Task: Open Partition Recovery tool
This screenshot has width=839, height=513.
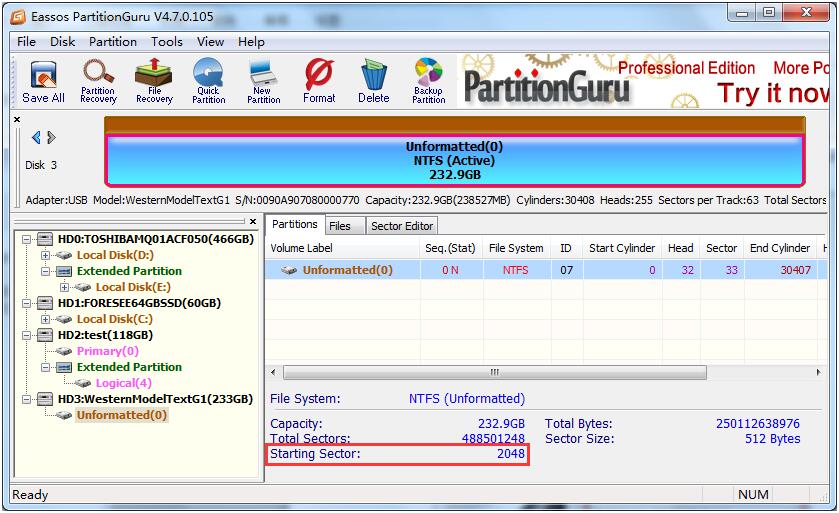Action: [98, 81]
